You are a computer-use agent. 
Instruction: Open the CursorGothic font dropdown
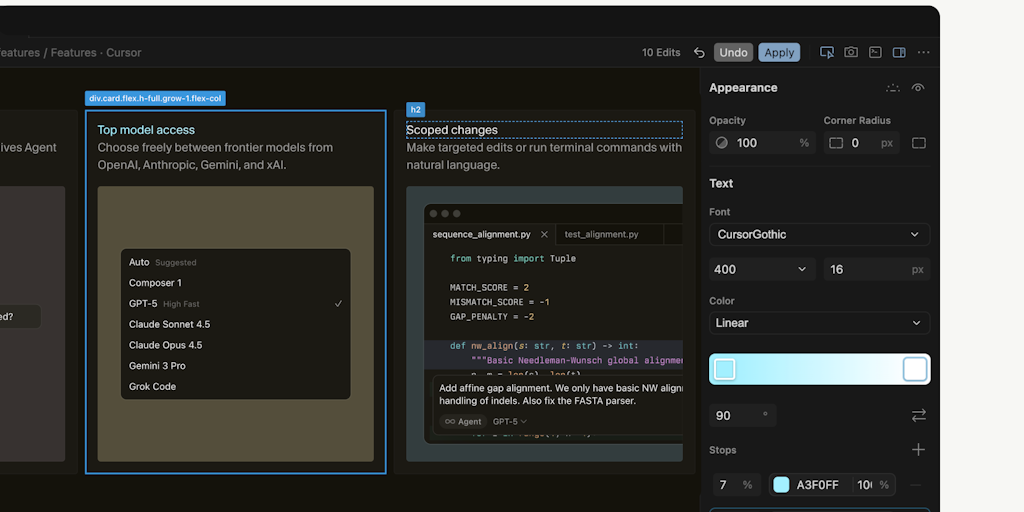818,235
